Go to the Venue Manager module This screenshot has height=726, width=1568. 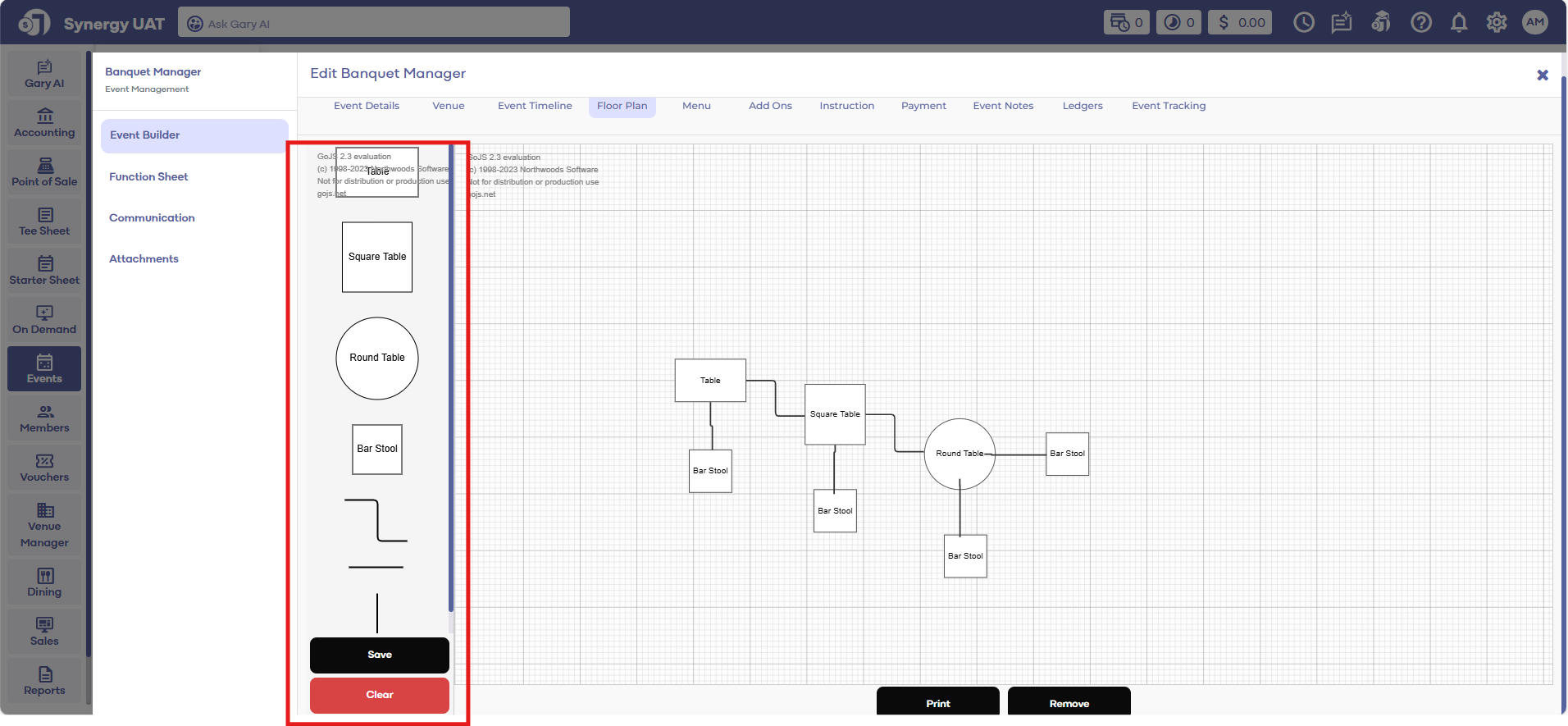coord(44,525)
